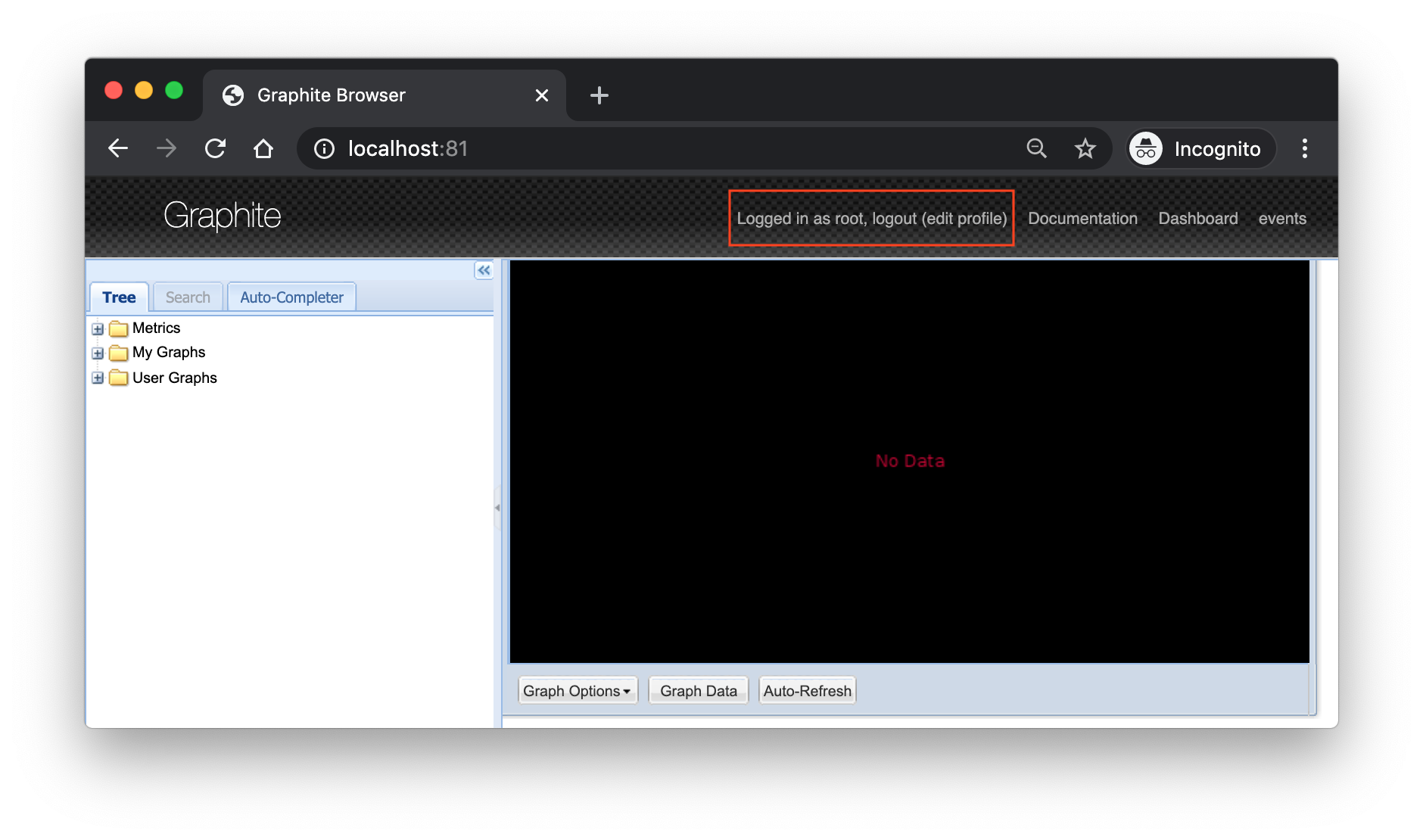Viewport: 1423px width, 840px height.
Task: Open the events link
Action: pos(1282,219)
